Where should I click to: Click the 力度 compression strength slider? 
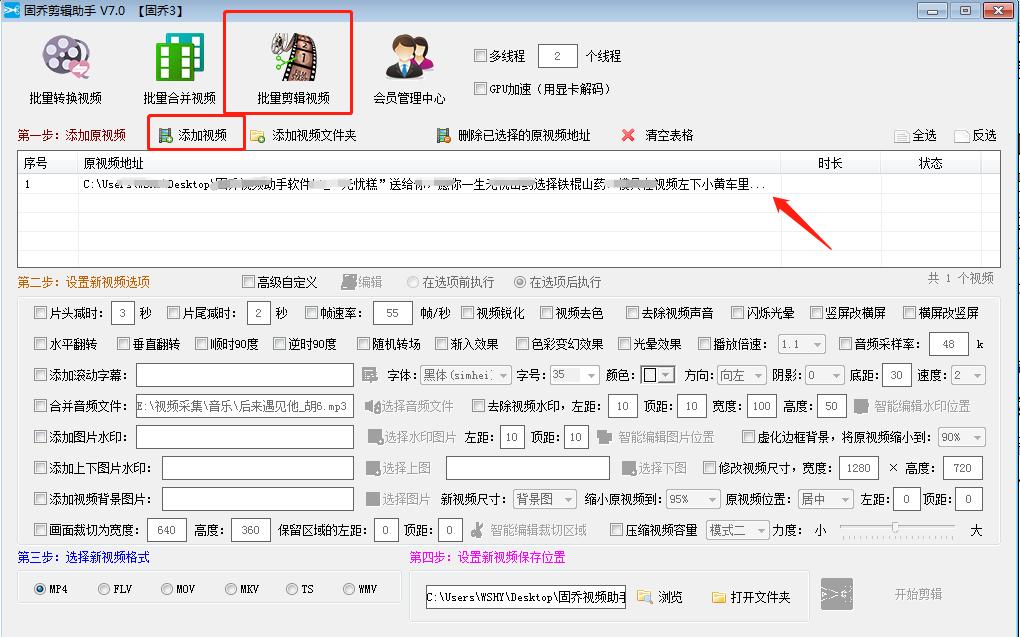click(897, 528)
